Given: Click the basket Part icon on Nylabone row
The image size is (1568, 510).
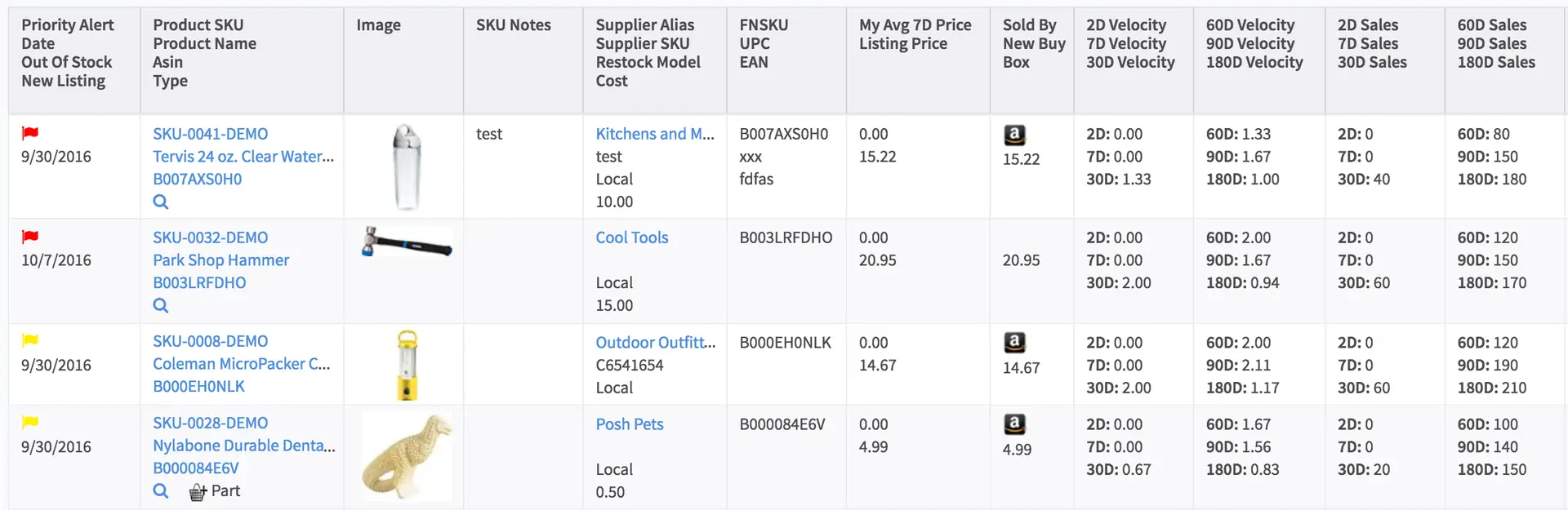Looking at the screenshot, I should [x=198, y=491].
